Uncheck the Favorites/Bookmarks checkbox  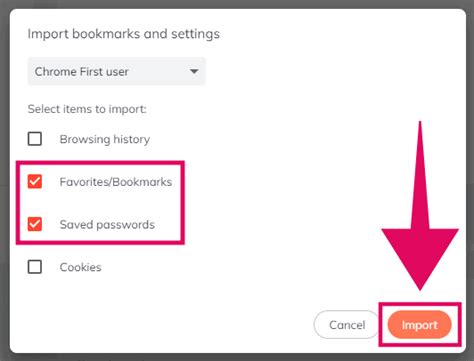click(35, 181)
